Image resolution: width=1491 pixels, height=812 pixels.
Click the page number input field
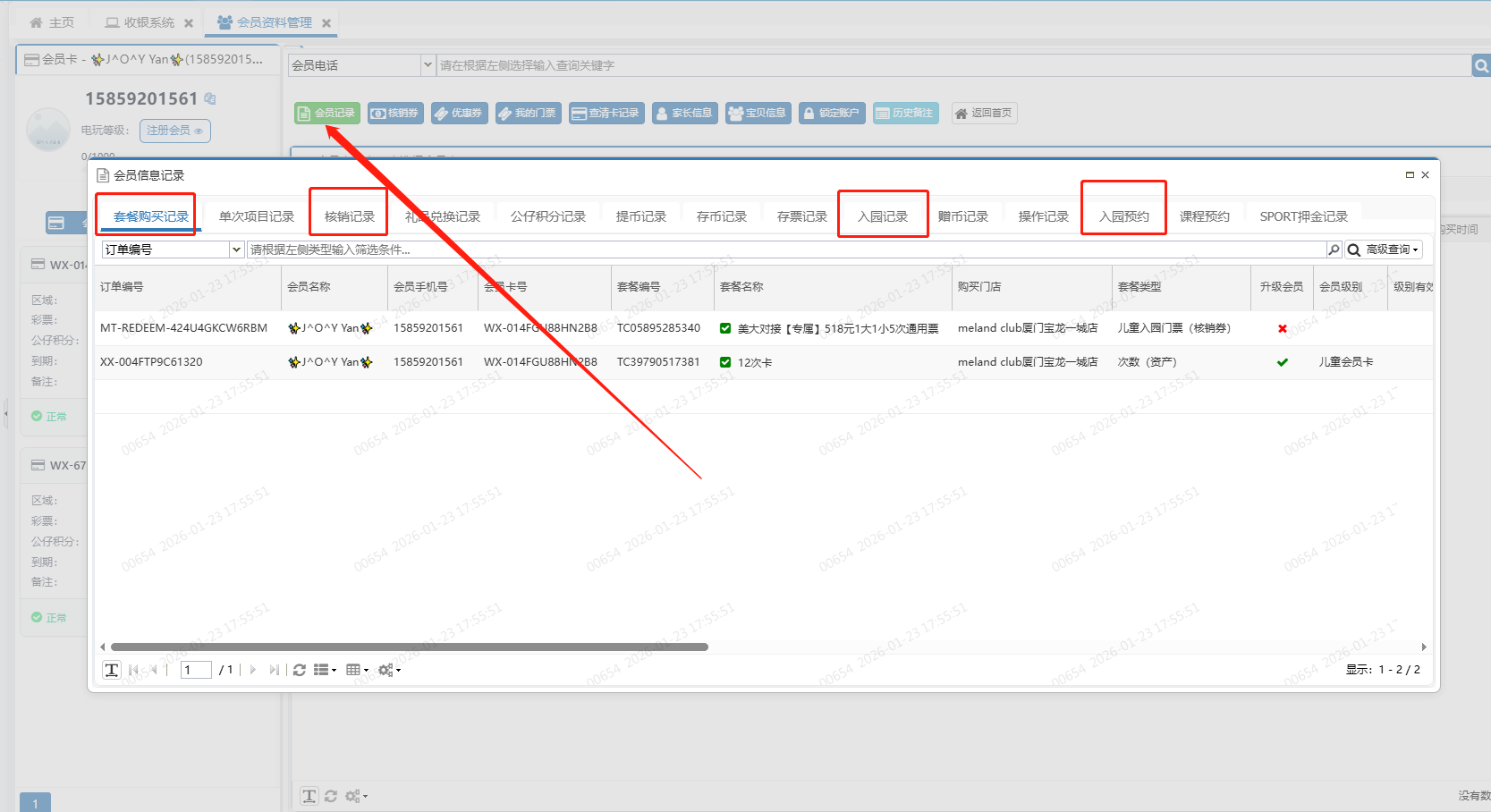pyautogui.click(x=195, y=670)
